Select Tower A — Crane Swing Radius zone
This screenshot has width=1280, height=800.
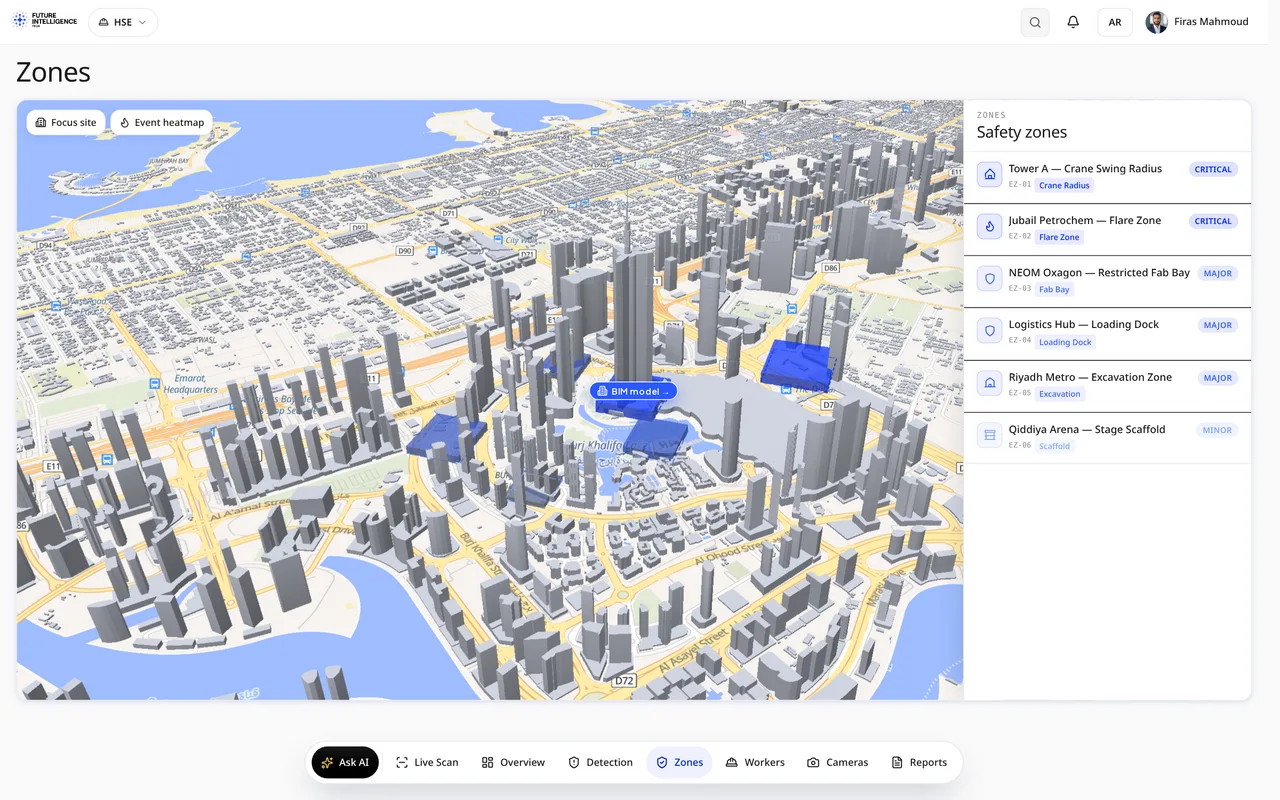pos(1107,178)
